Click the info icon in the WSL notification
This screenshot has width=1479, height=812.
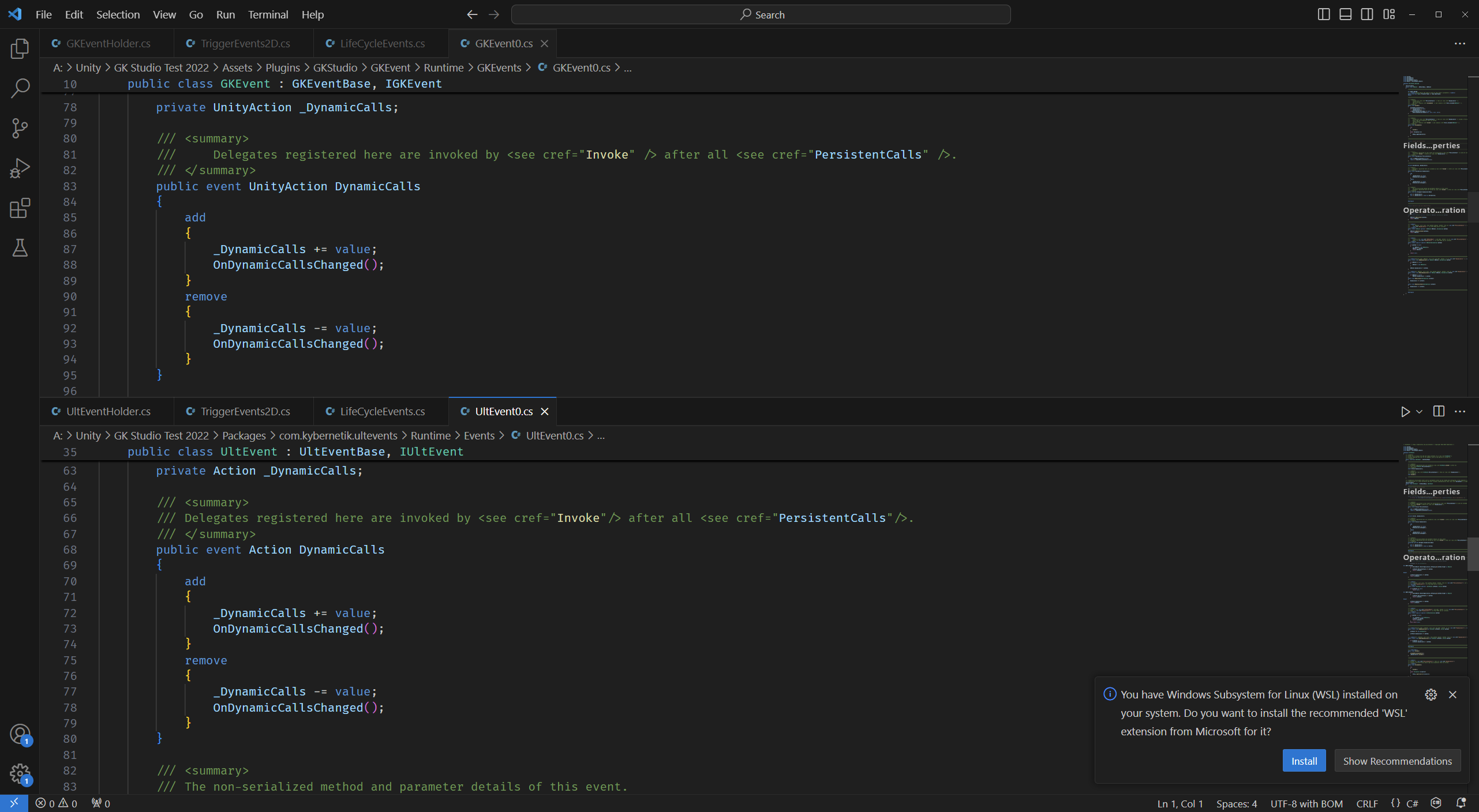(1110, 694)
